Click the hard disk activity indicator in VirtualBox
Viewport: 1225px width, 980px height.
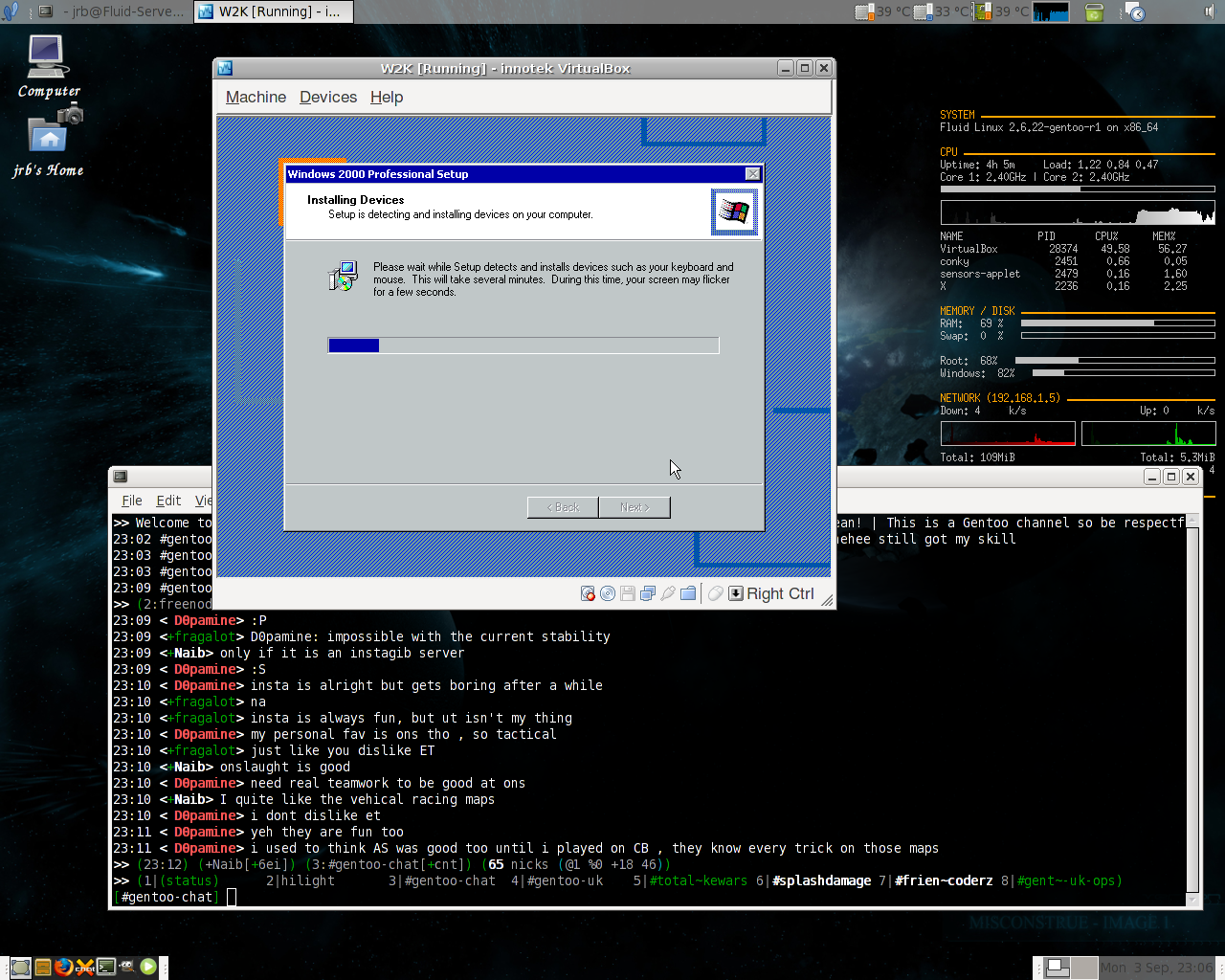tap(588, 593)
